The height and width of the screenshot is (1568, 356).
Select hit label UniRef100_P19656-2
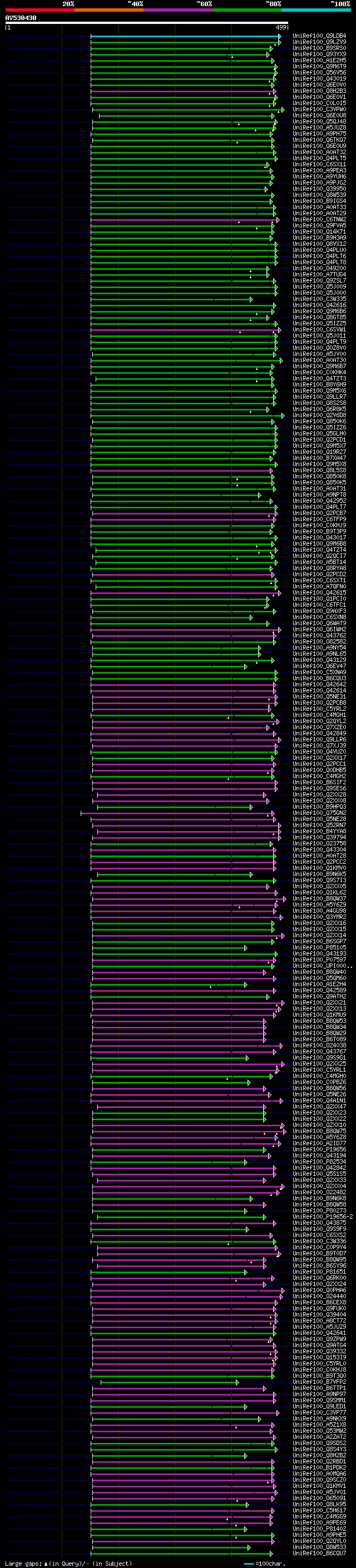pyautogui.click(x=323, y=1217)
